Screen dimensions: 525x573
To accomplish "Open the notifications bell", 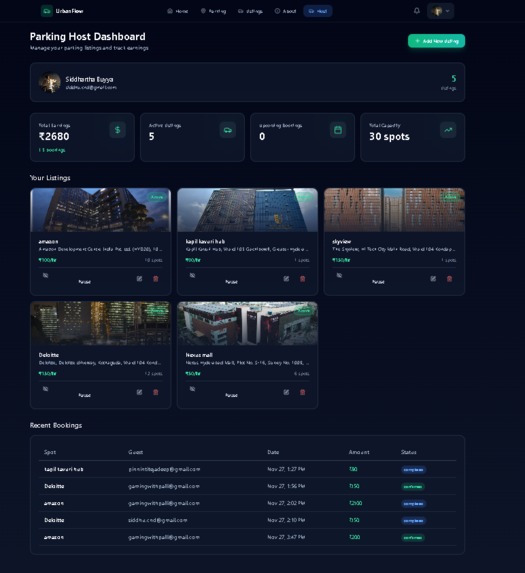I will [416, 11].
